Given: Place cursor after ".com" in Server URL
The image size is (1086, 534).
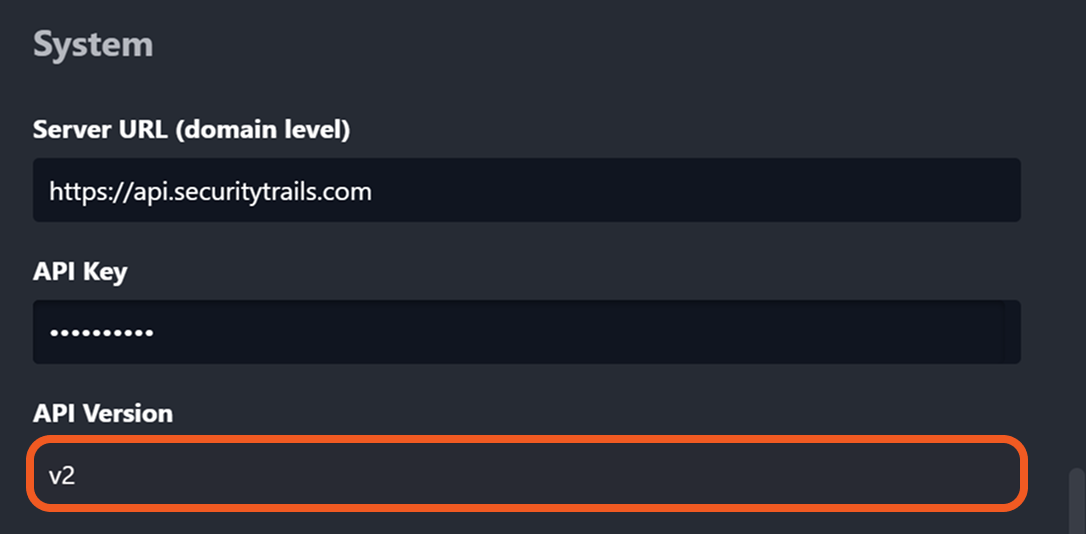Looking at the screenshot, I should point(372,191).
